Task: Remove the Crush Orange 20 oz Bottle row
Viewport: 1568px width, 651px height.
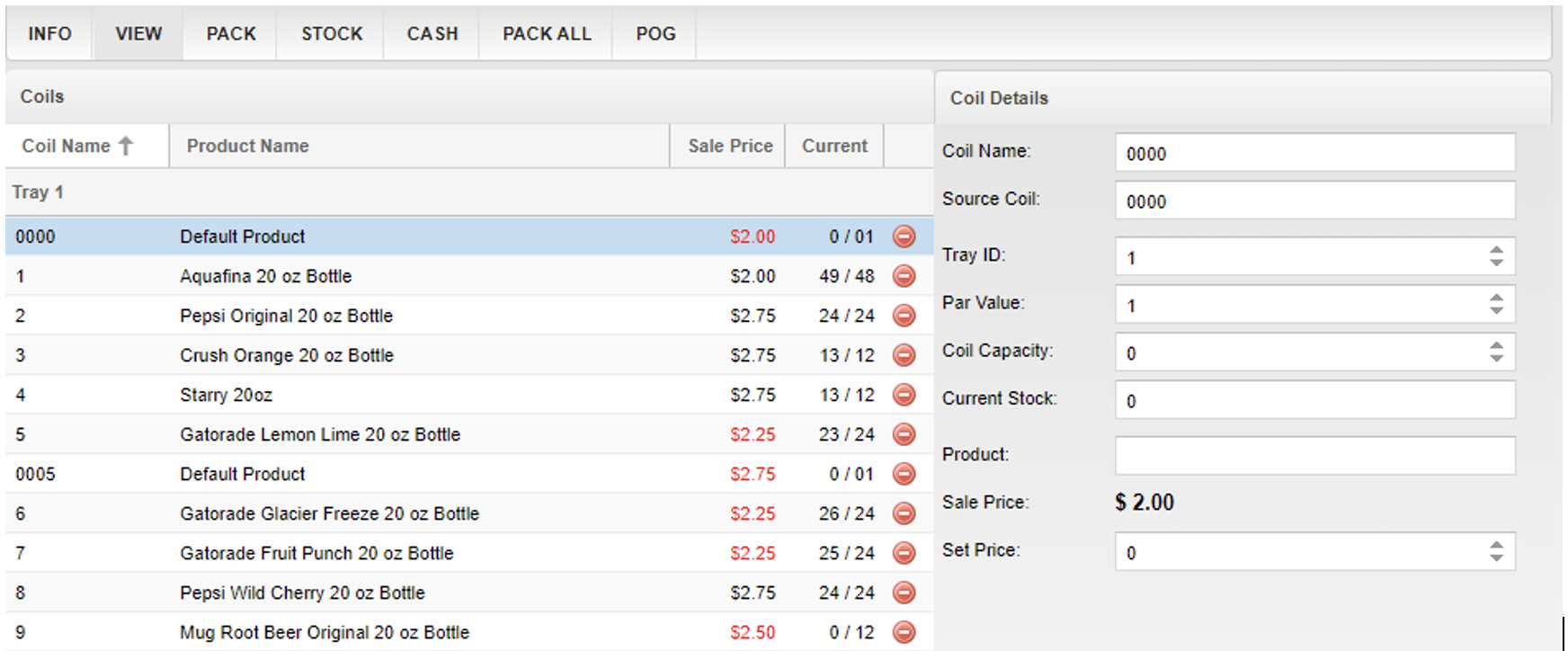Action: pos(904,355)
